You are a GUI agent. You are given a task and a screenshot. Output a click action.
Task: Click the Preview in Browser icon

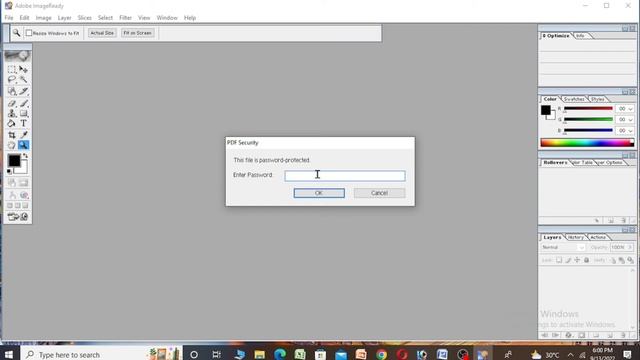coord(24,217)
